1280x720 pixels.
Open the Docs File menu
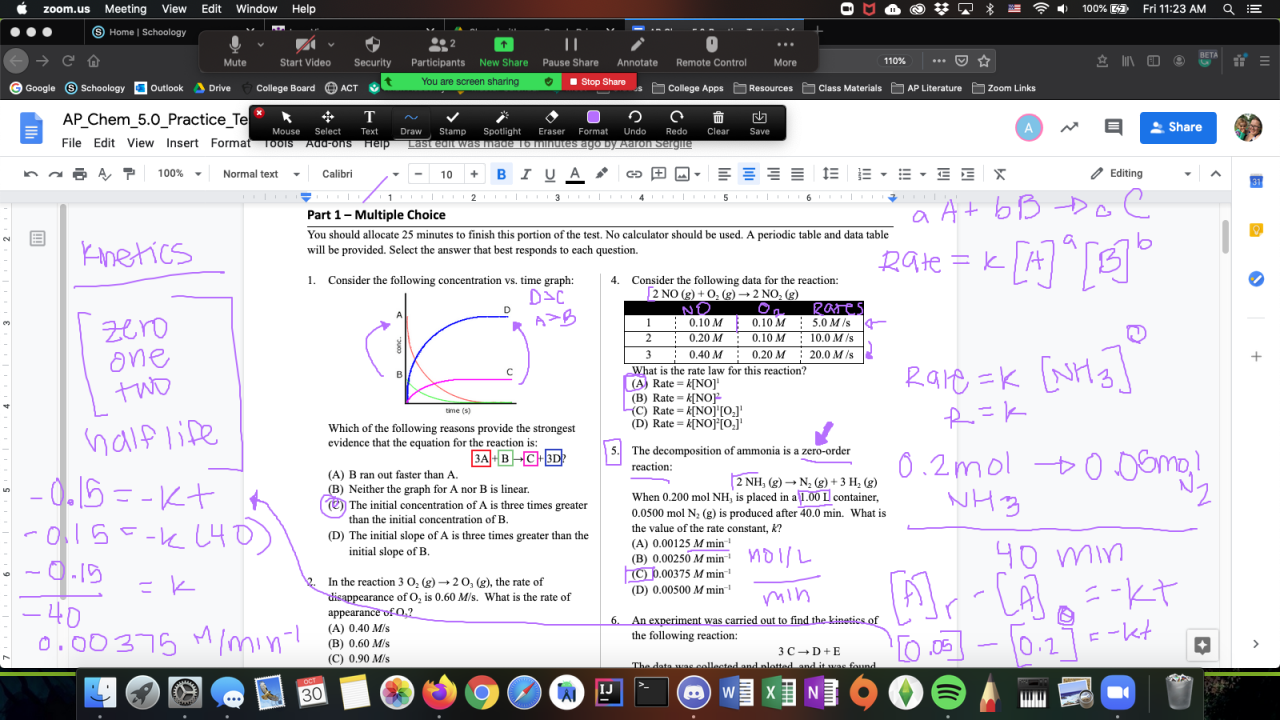point(71,143)
